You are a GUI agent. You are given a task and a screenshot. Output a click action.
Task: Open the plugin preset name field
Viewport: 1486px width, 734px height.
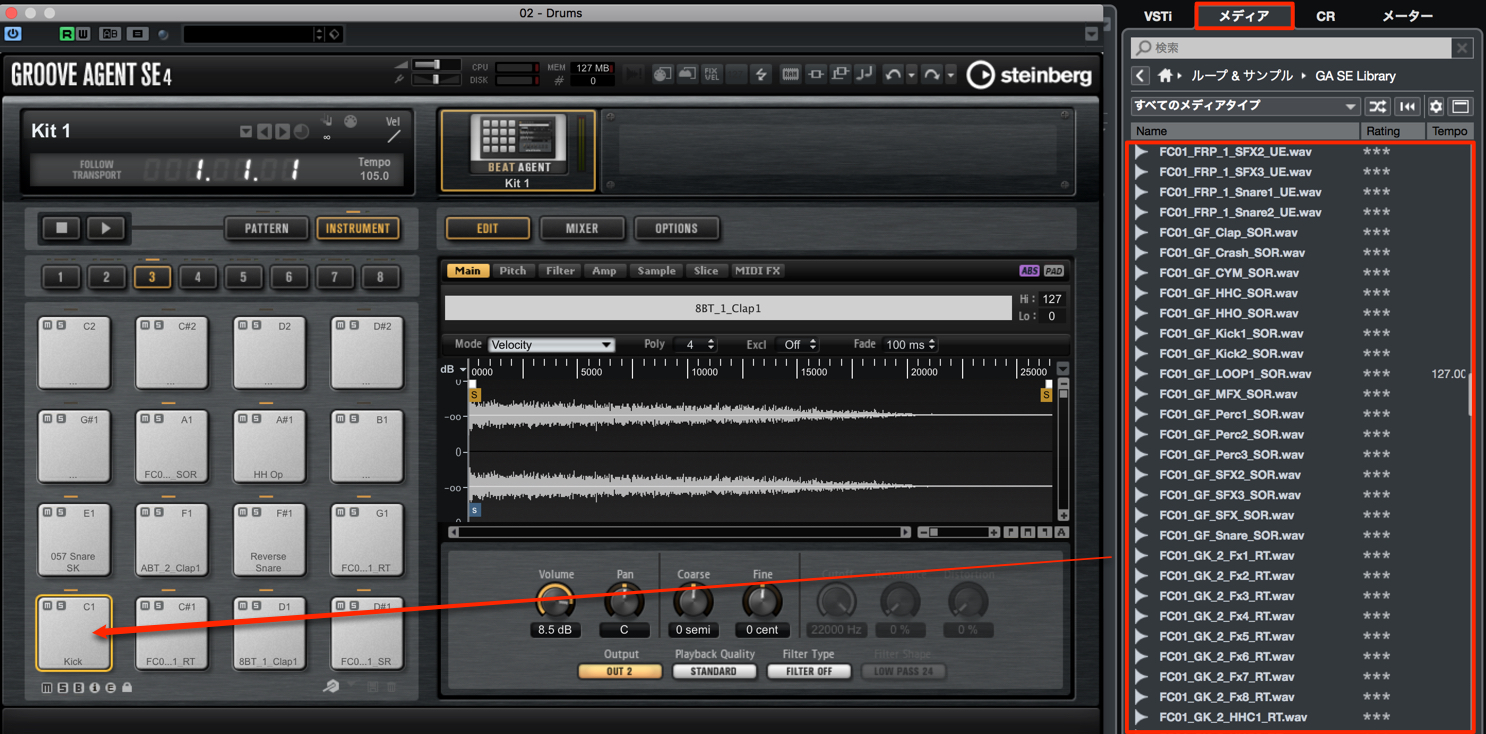coord(250,34)
